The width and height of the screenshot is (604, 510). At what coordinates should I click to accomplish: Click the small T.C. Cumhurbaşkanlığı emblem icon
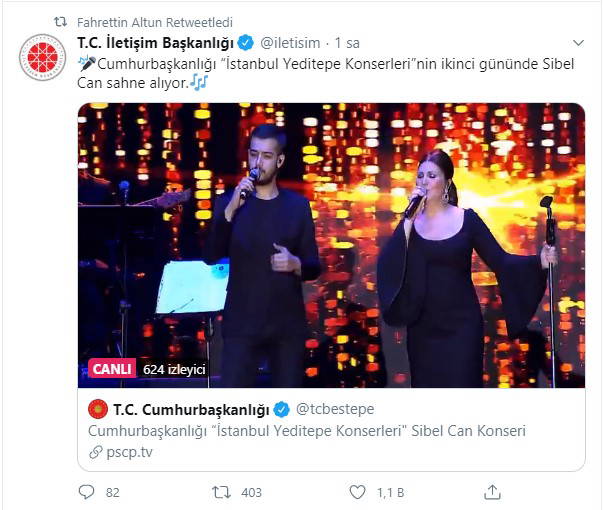(x=97, y=410)
